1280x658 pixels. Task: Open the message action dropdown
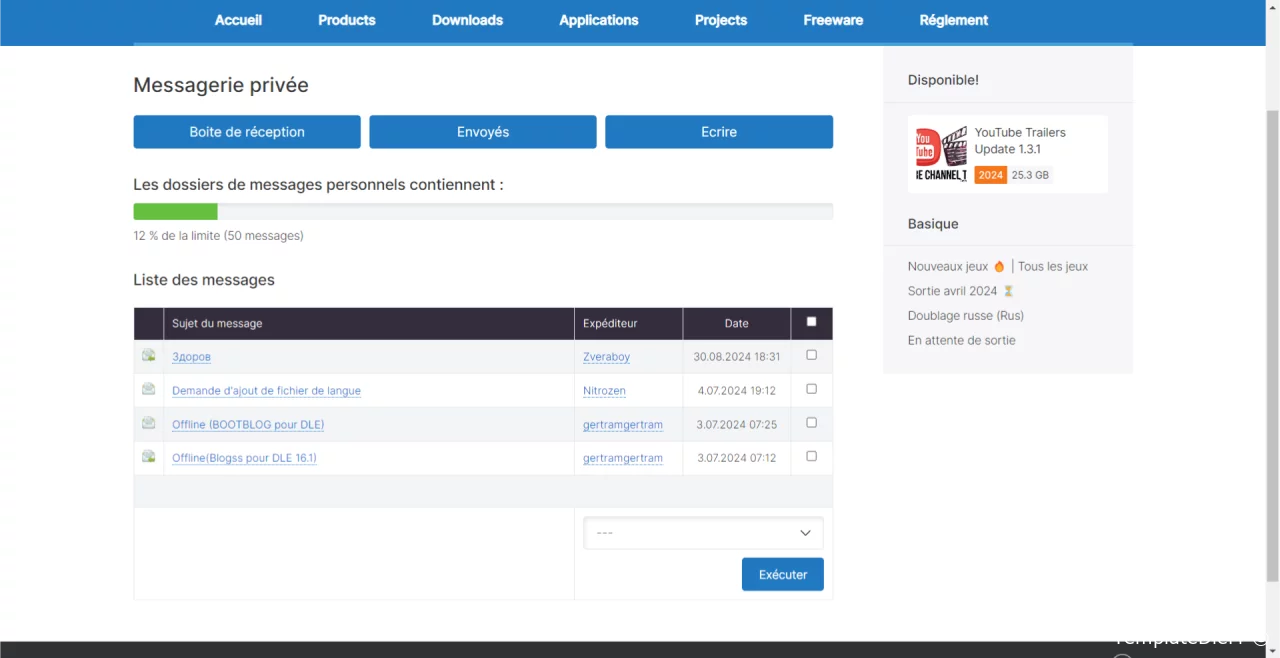703,533
